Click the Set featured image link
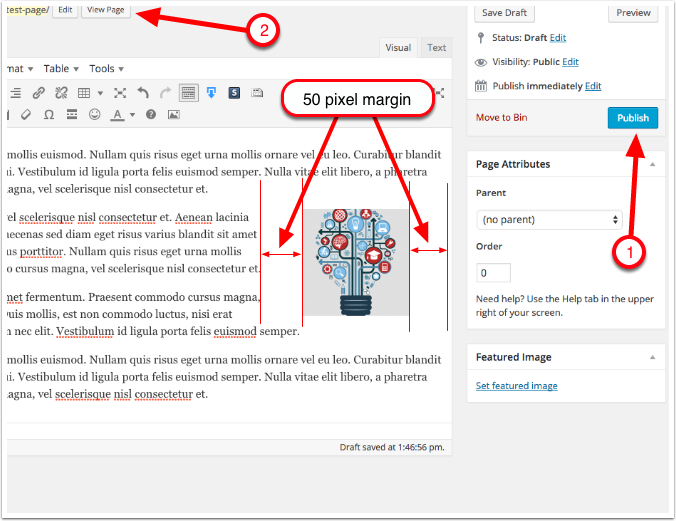Viewport: 676px width, 521px height. [516, 386]
